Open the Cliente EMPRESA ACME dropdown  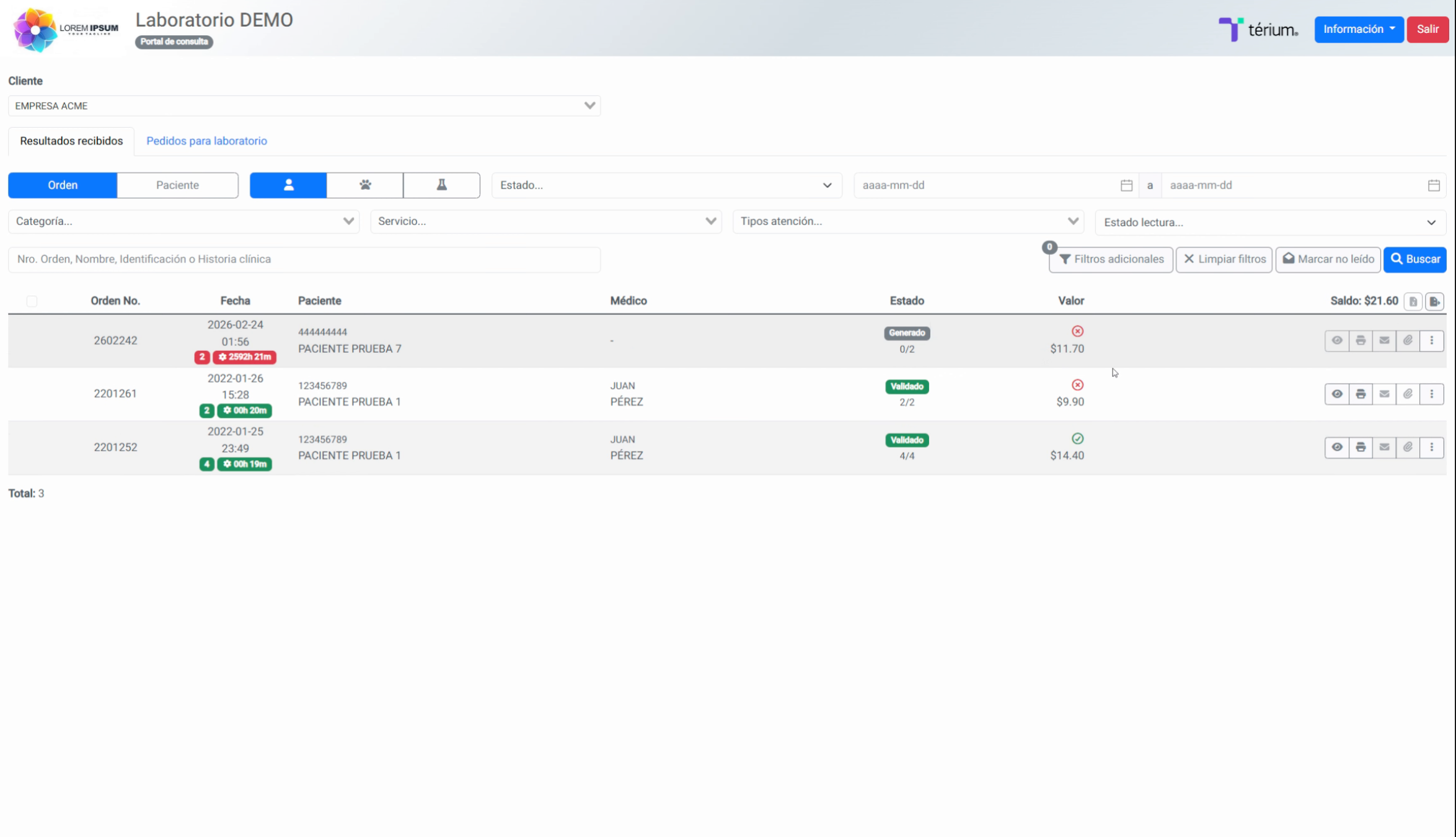(x=304, y=106)
